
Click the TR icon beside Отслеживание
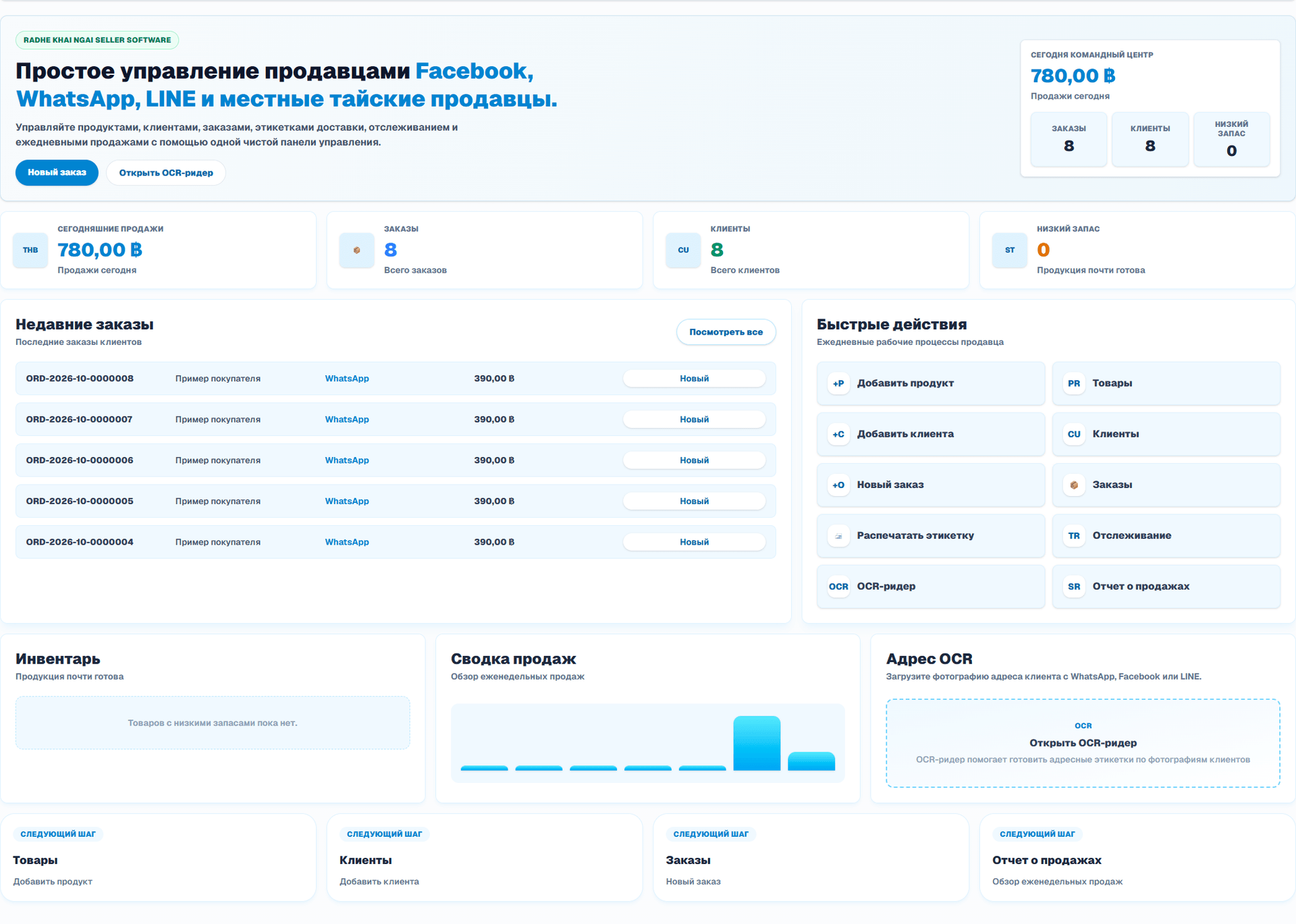click(1074, 536)
